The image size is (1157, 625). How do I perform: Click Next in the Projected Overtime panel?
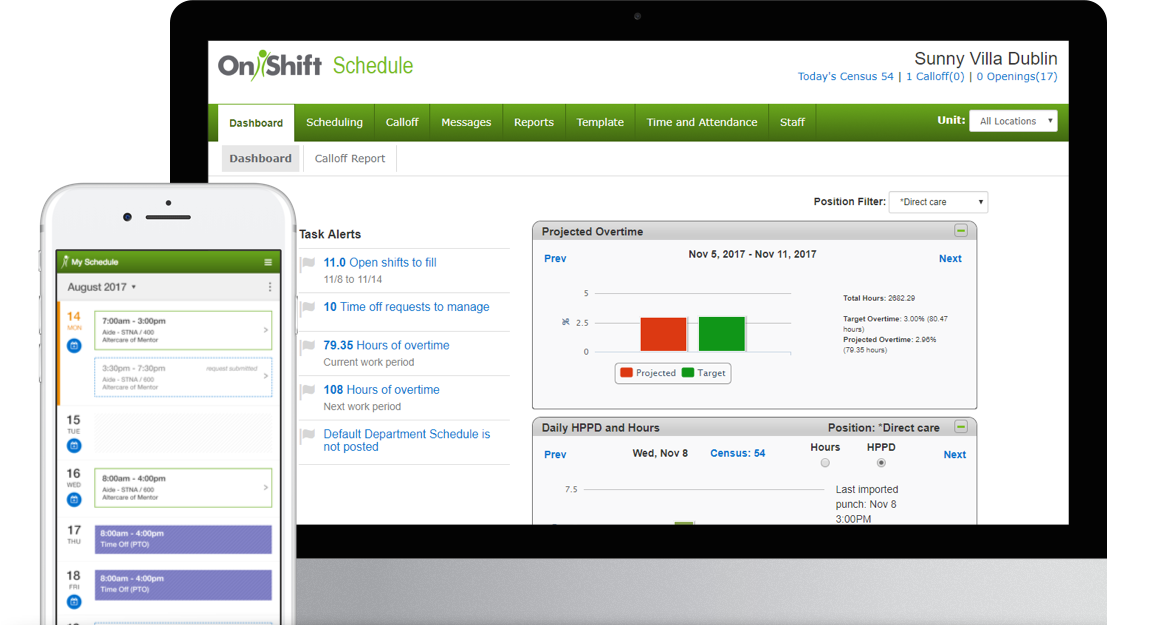click(949, 258)
